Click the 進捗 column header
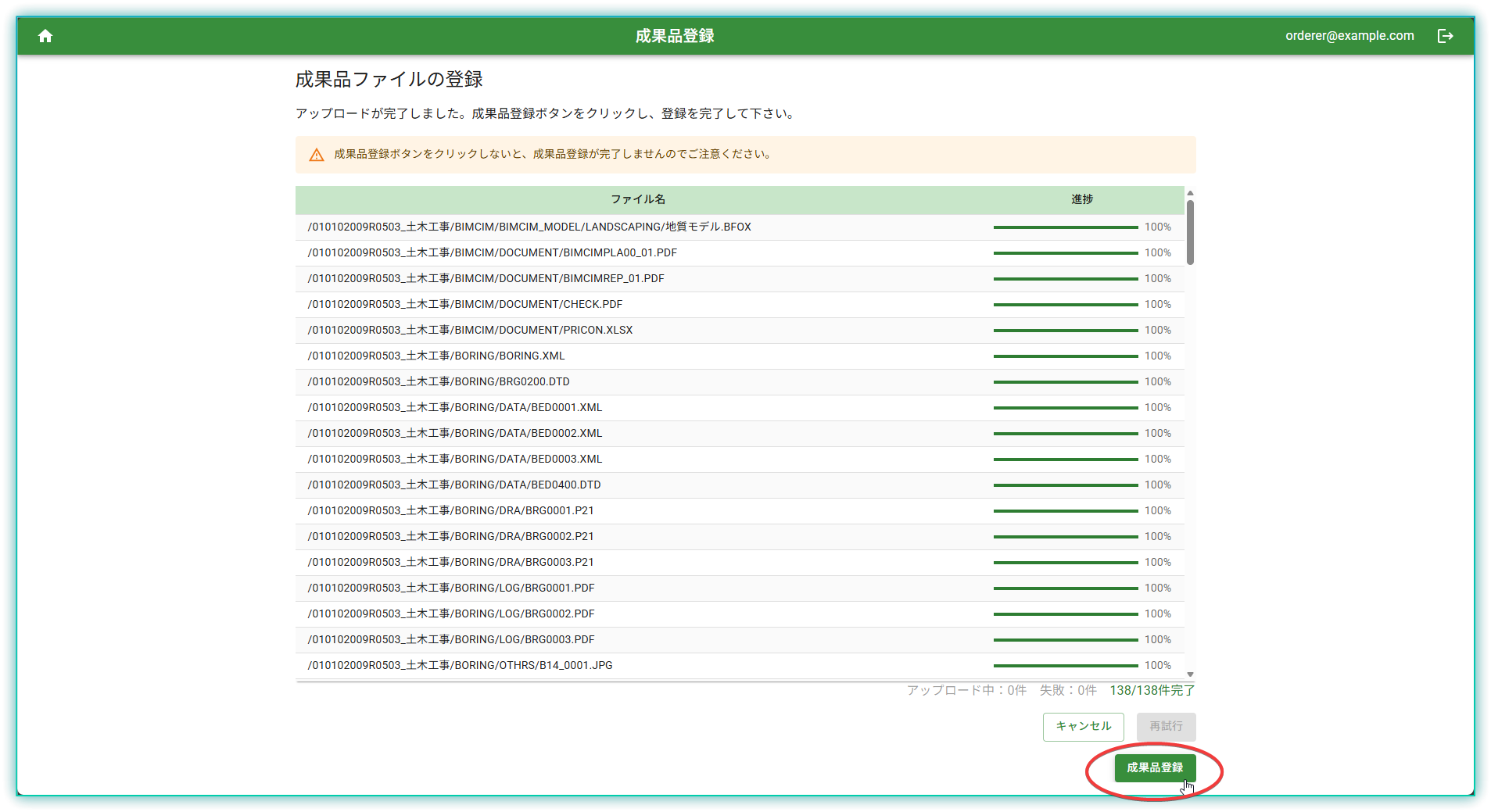The height and width of the screenshot is (812, 1491). pyautogui.click(x=1082, y=199)
